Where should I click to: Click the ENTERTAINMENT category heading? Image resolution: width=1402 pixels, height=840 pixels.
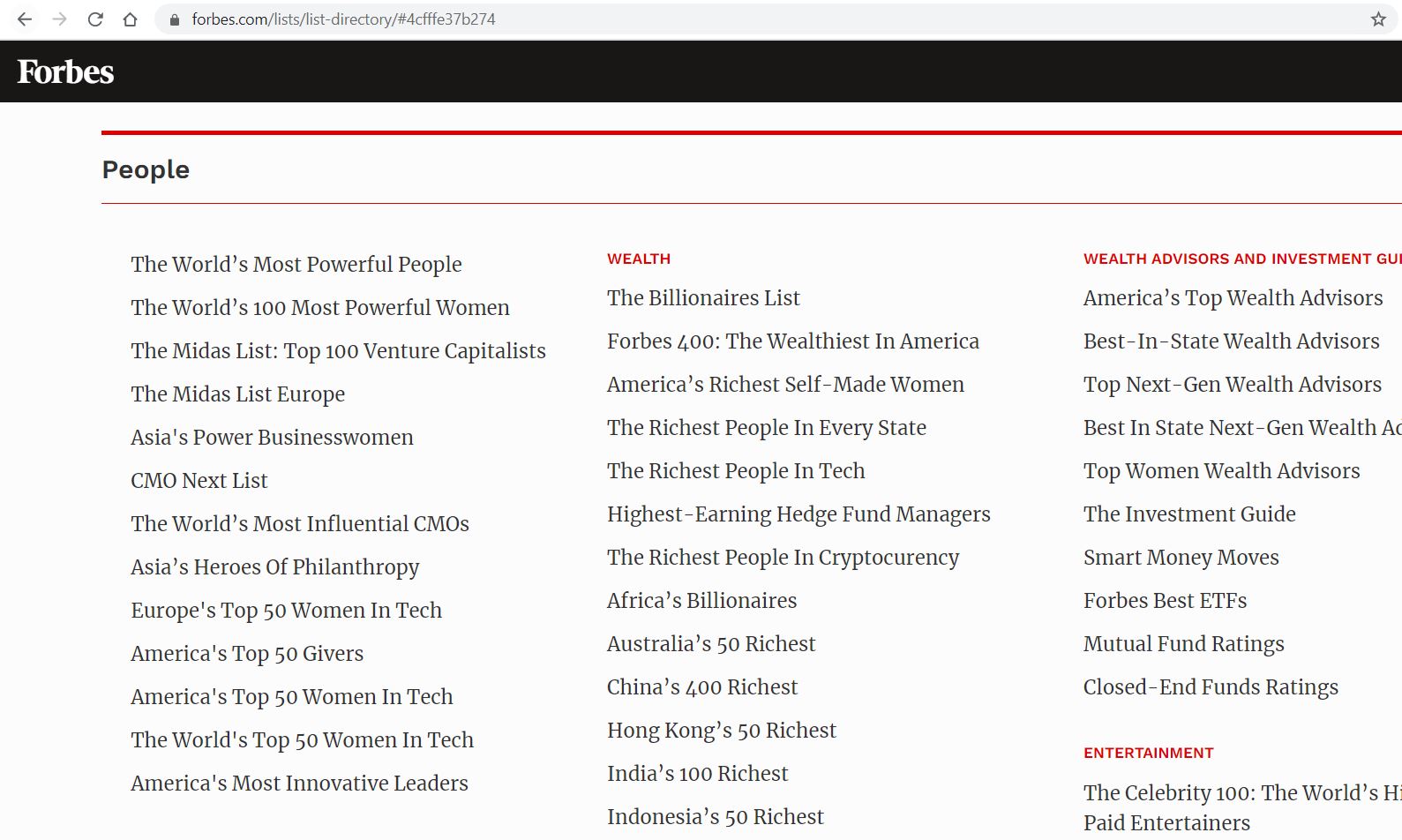(1149, 753)
